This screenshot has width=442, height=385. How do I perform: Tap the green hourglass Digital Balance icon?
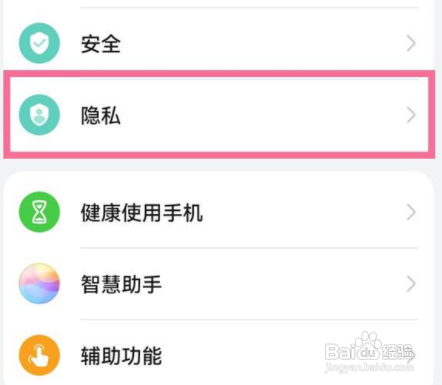click(x=39, y=212)
